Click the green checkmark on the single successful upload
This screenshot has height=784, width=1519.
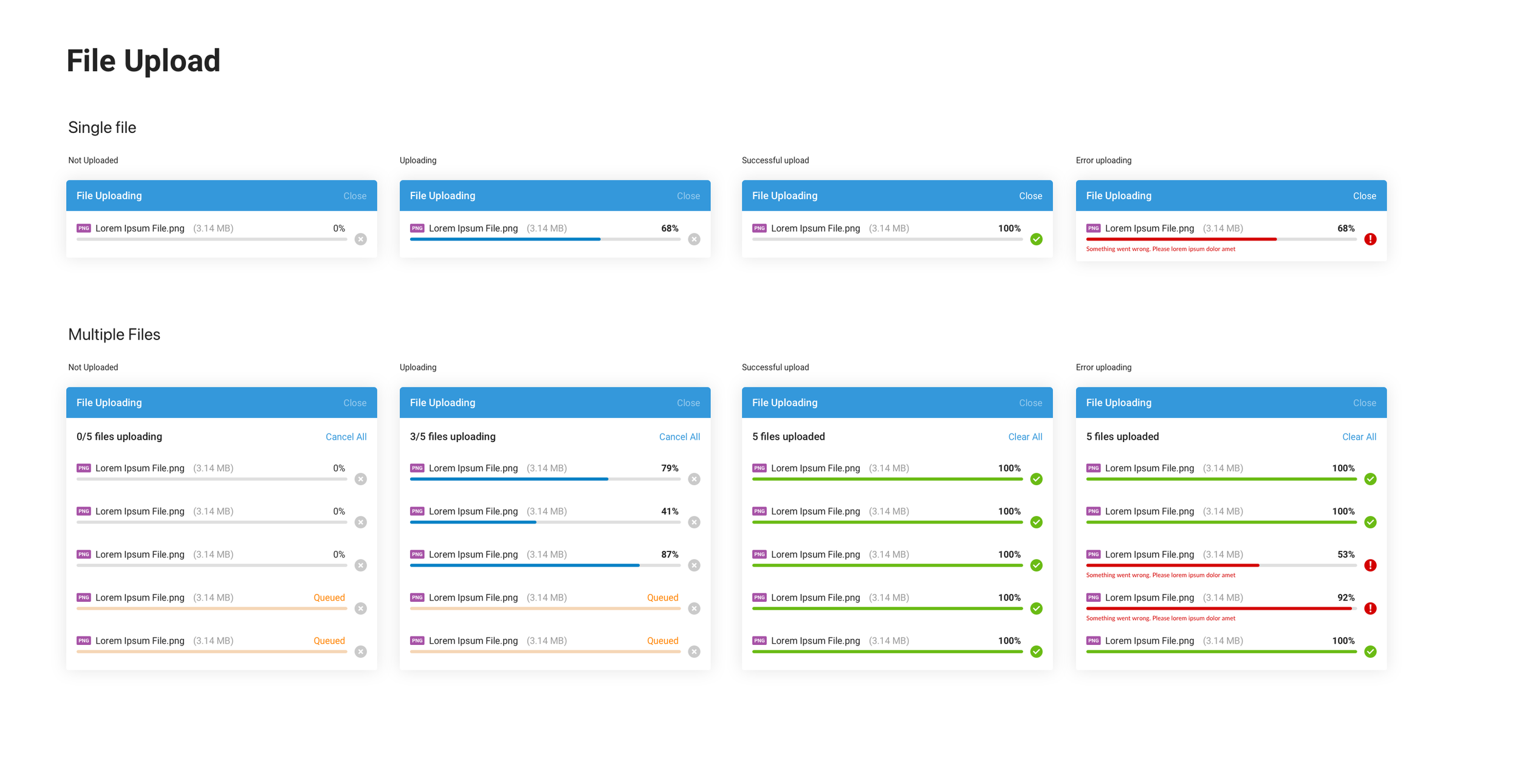1036,239
